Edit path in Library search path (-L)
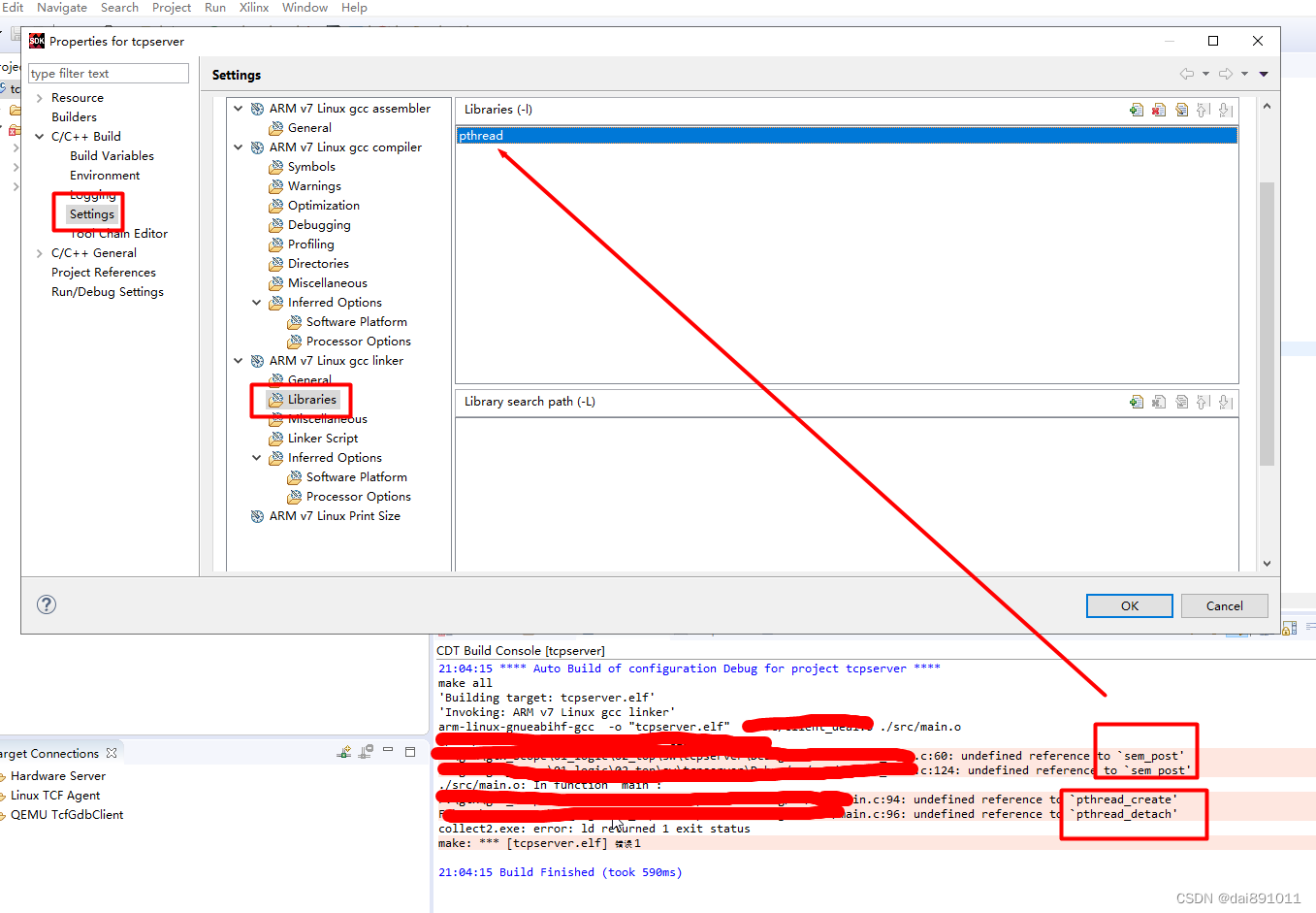 tap(1181, 402)
